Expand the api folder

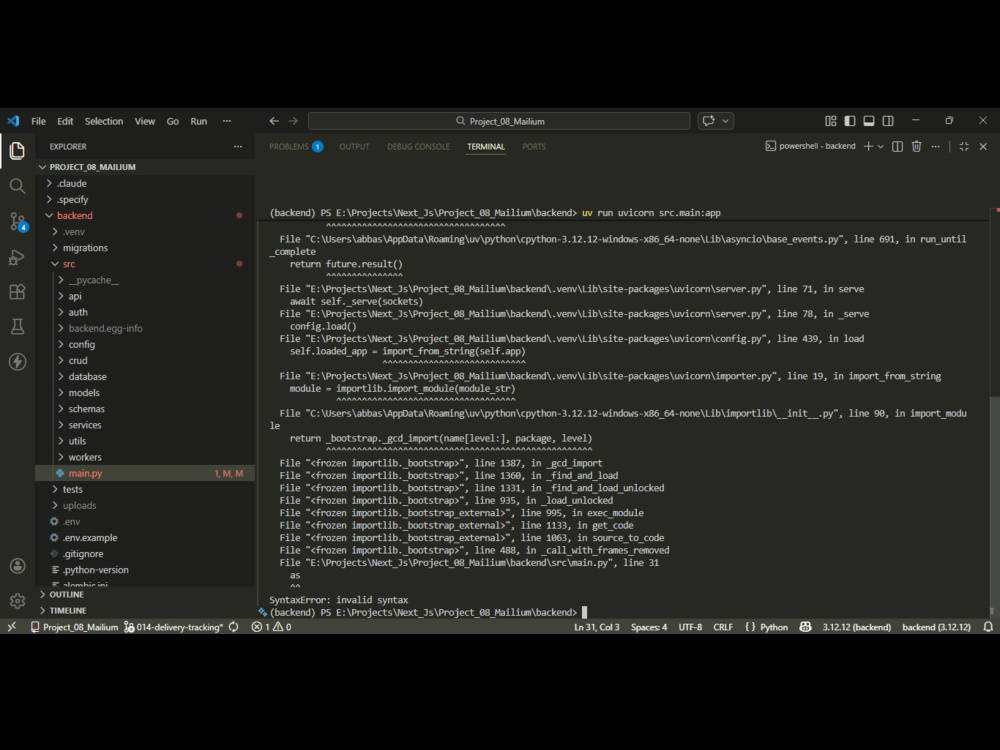tap(145, 296)
